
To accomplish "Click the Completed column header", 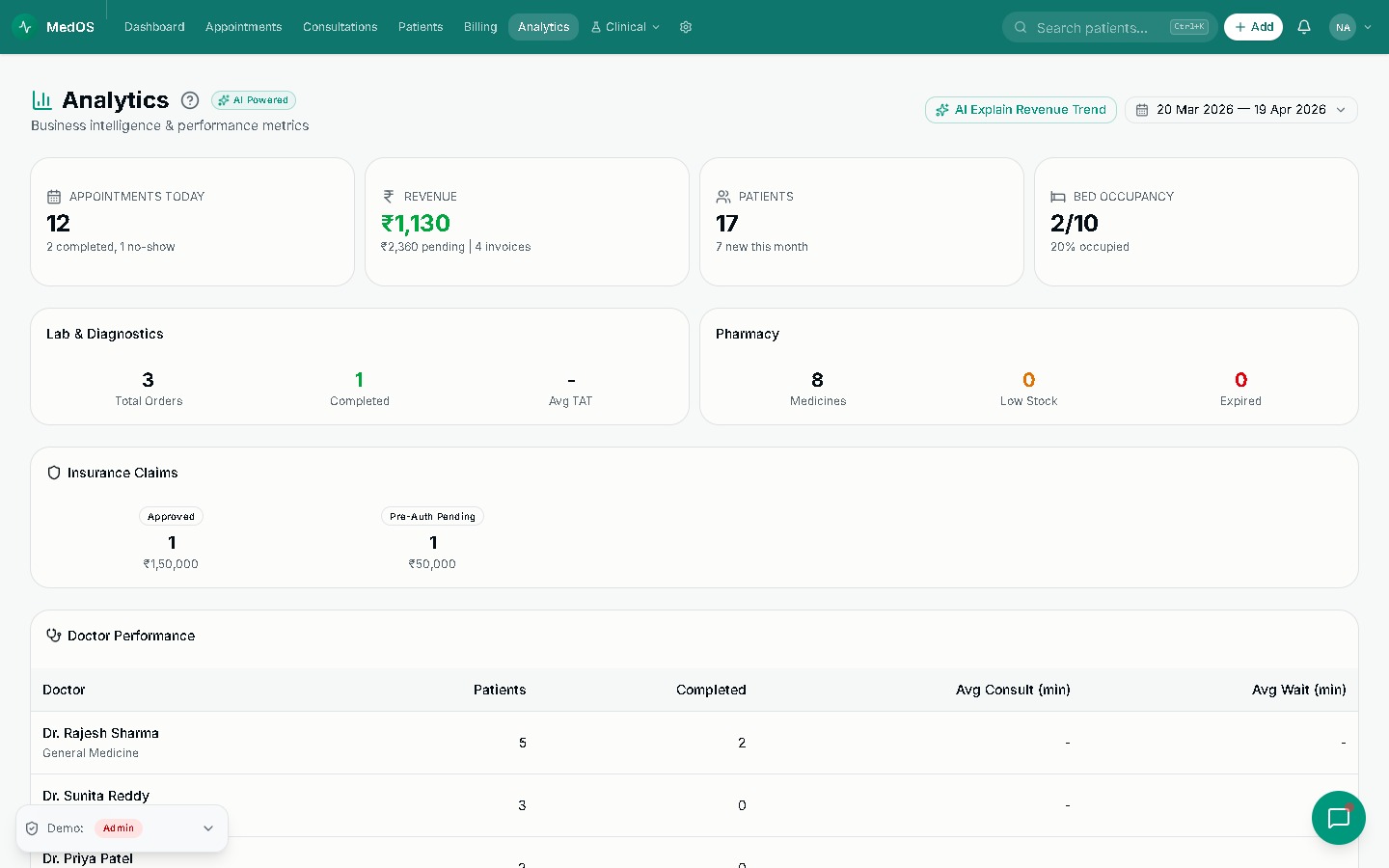I will click(711, 690).
